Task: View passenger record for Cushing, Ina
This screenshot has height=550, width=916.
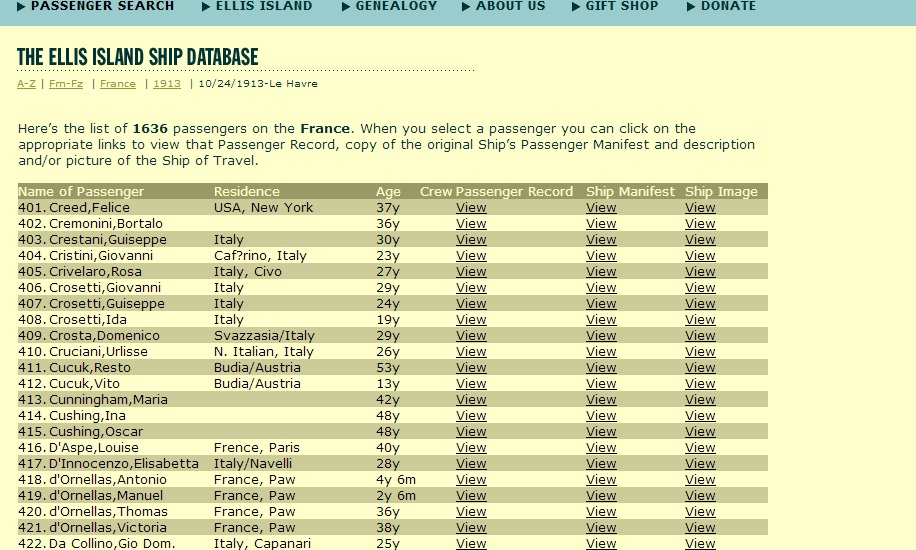Action: pos(471,415)
